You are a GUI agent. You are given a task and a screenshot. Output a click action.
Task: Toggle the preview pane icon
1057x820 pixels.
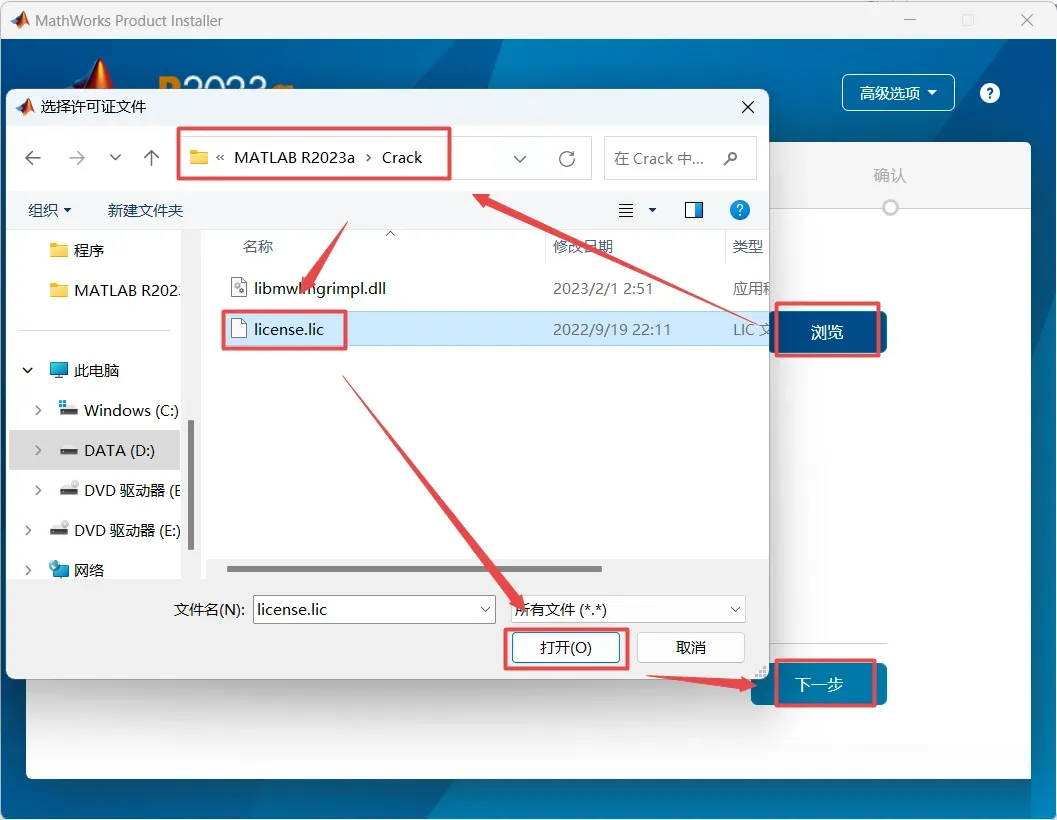click(694, 210)
